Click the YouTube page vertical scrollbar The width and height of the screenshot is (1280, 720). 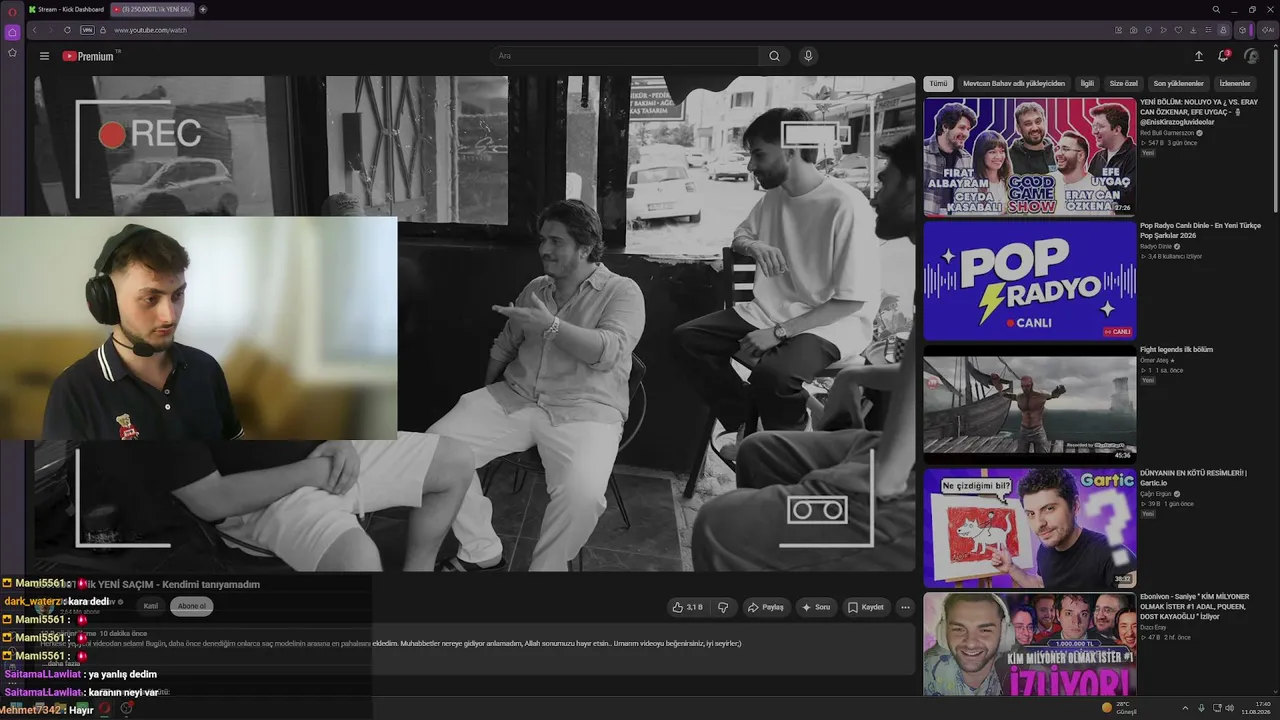pos(1275,130)
